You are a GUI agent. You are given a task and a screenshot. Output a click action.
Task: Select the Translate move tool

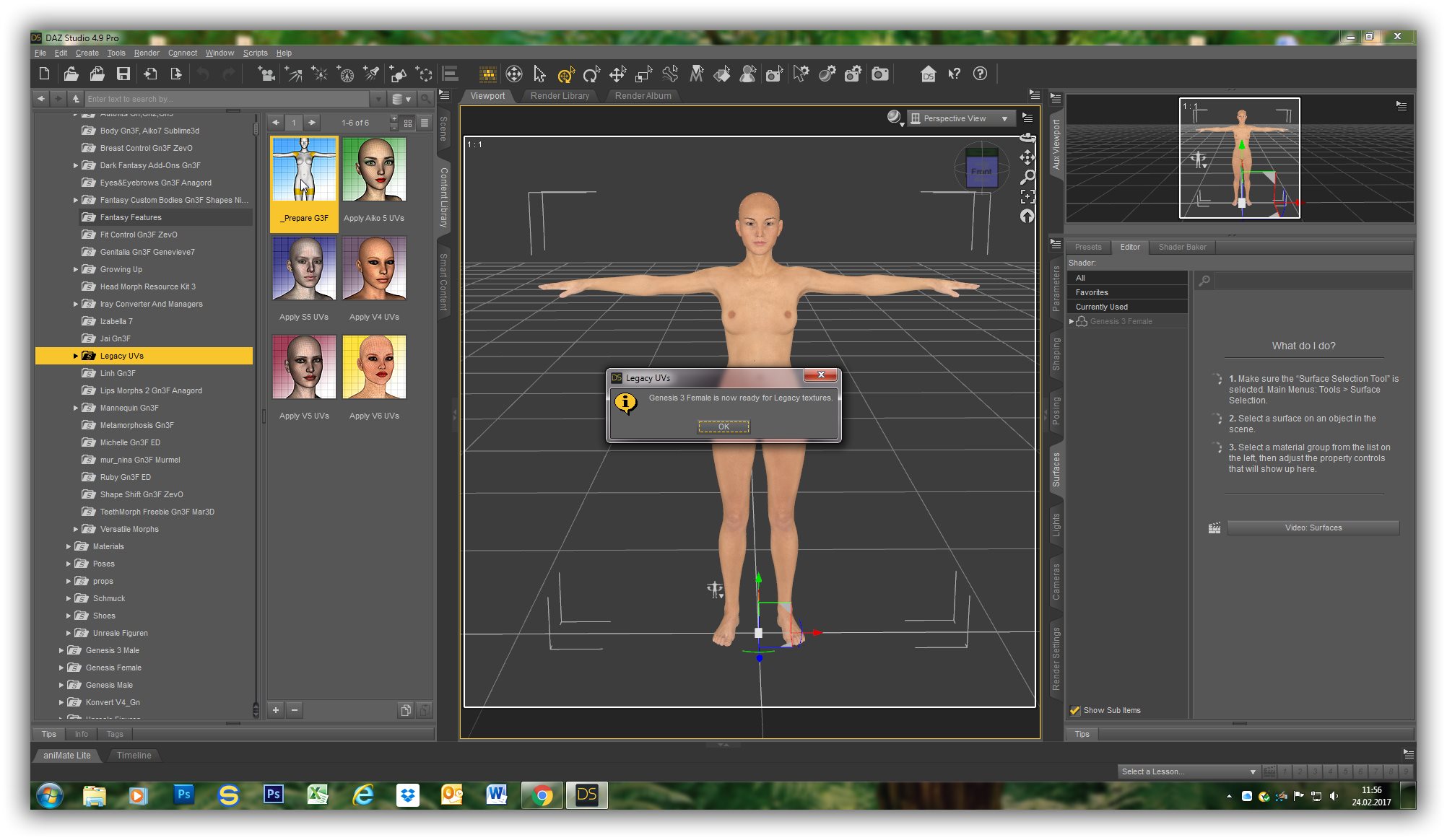click(617, 74)
